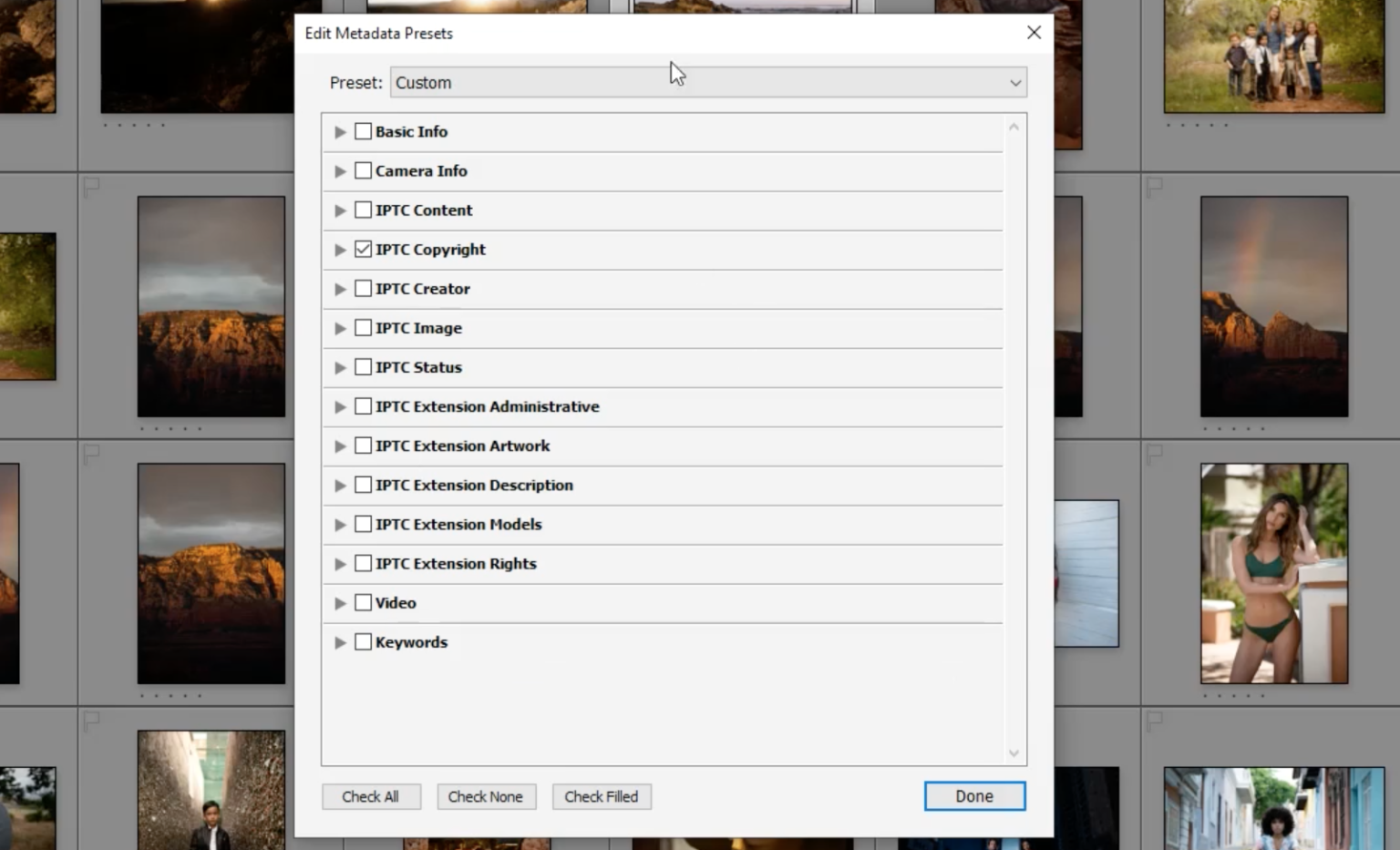Expand the IPTC Extension Description triangle
This screenshot has height=850, width=1400.
pyautogui.click(x=340, y=485)
